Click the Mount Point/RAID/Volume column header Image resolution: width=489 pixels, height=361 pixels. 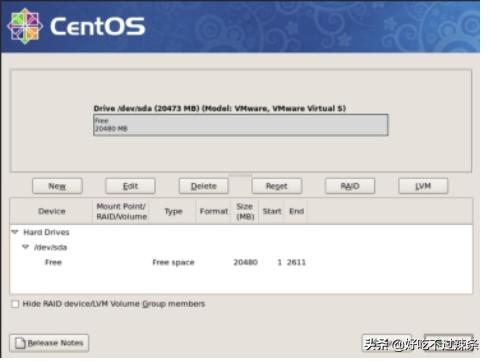pos(122,211)
